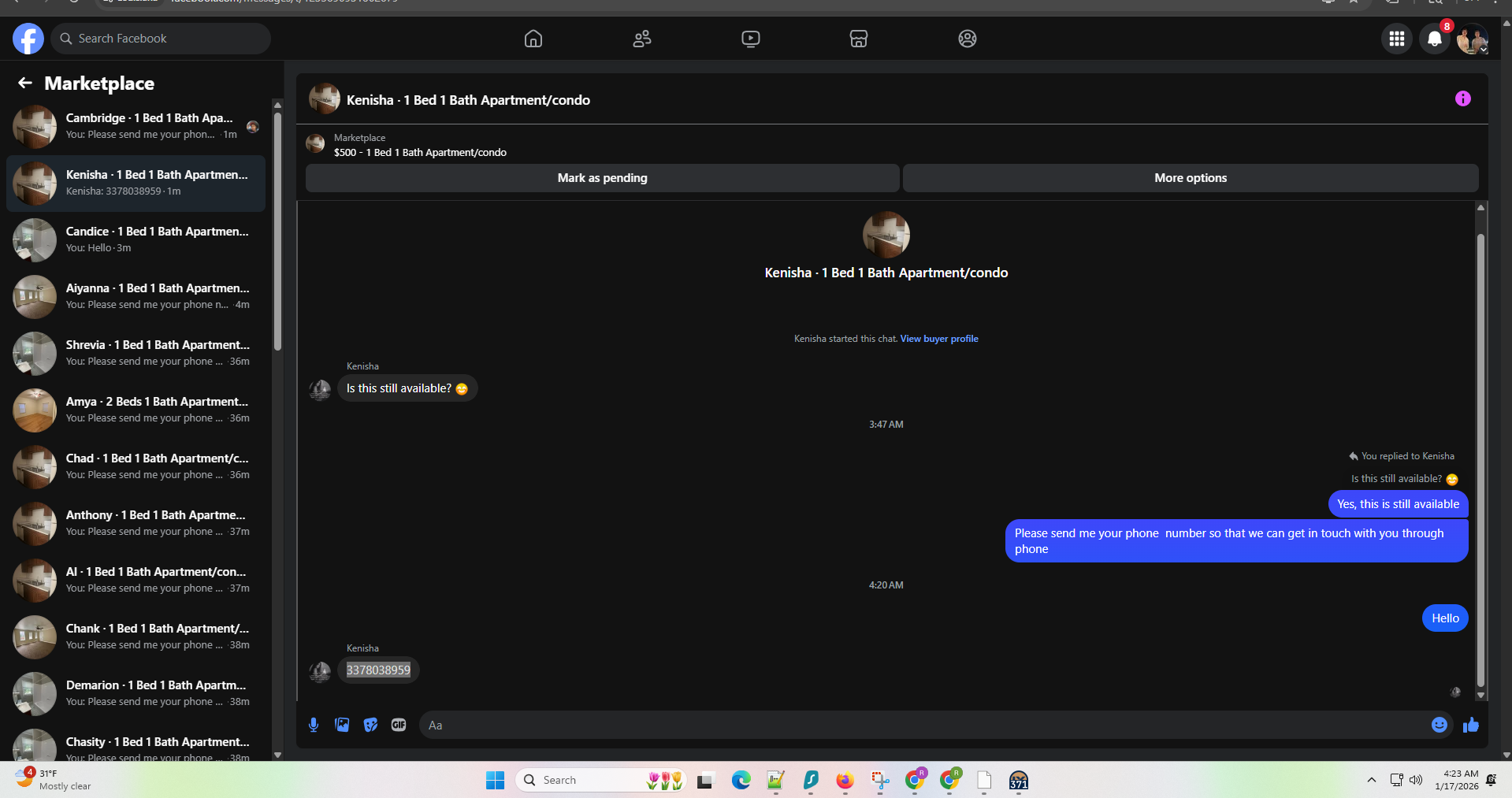Screen dimensions: 1512x798
Task: Click Kenisha's 'Is this still available?' message
Action: tap(407, 388)
